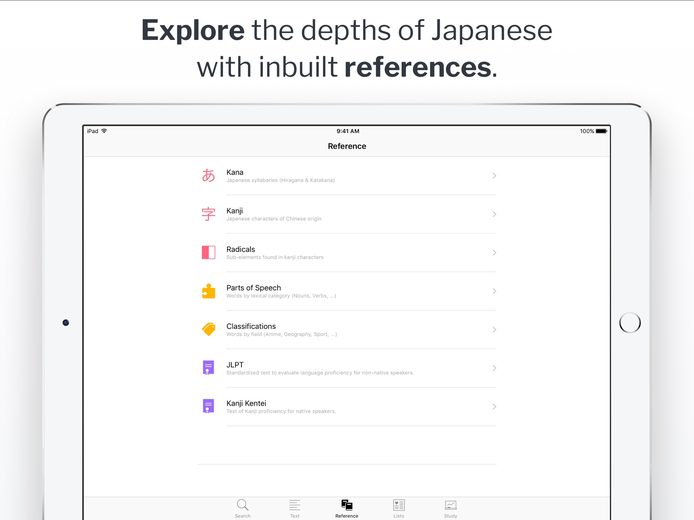Tap the battery icon in status bar
Viewport: 694px width, 520px height.
click(601, 131)
